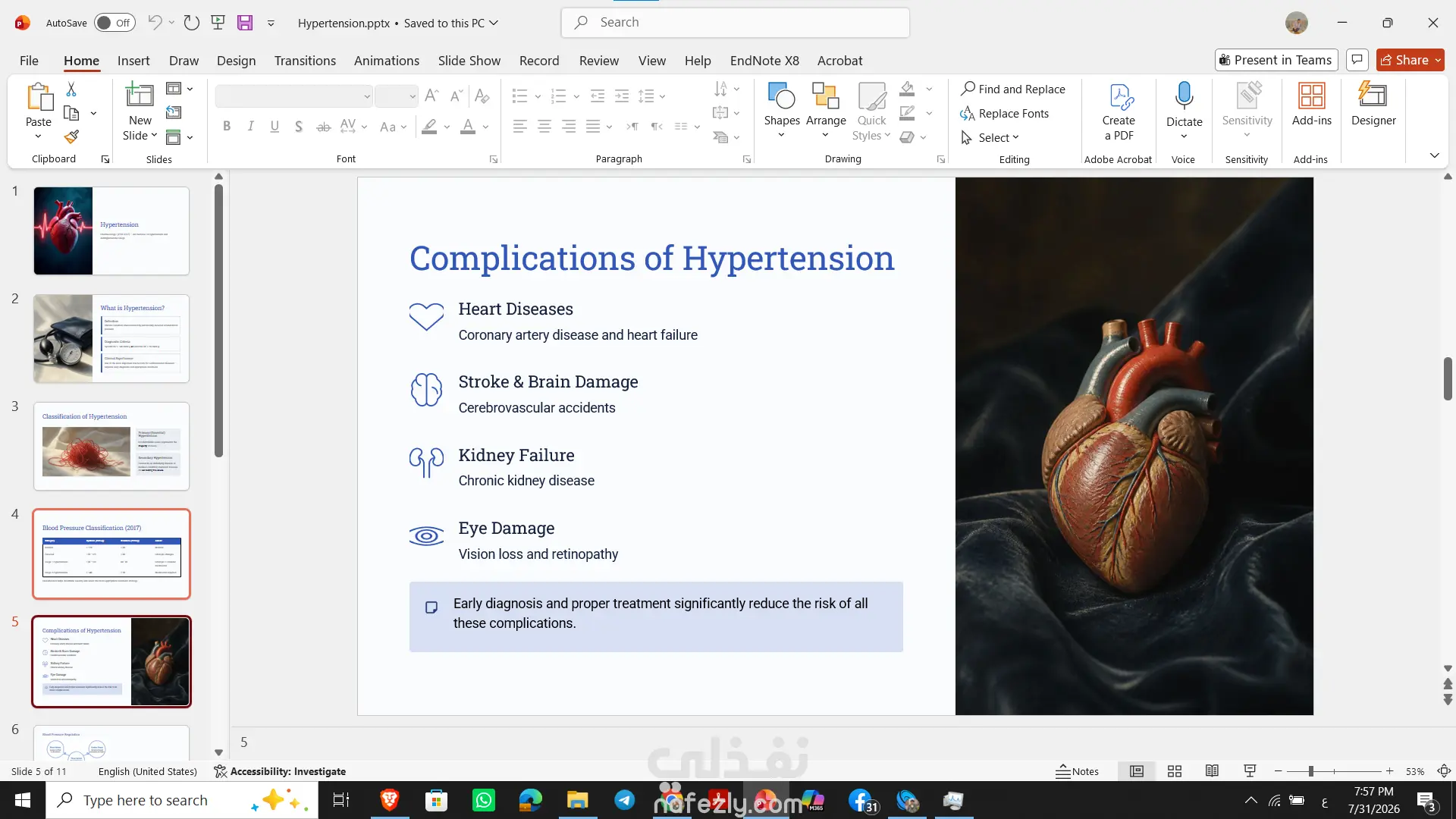The image size is (1456, 819).
Task: Open the Slide Show tab
Action: click(x=469, y=61)
